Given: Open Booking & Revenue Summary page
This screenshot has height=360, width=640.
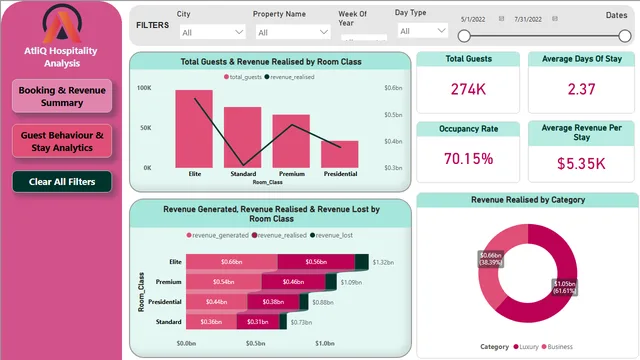Looking at the screenshot, I should pyautogui.click(x=62, y=96).
